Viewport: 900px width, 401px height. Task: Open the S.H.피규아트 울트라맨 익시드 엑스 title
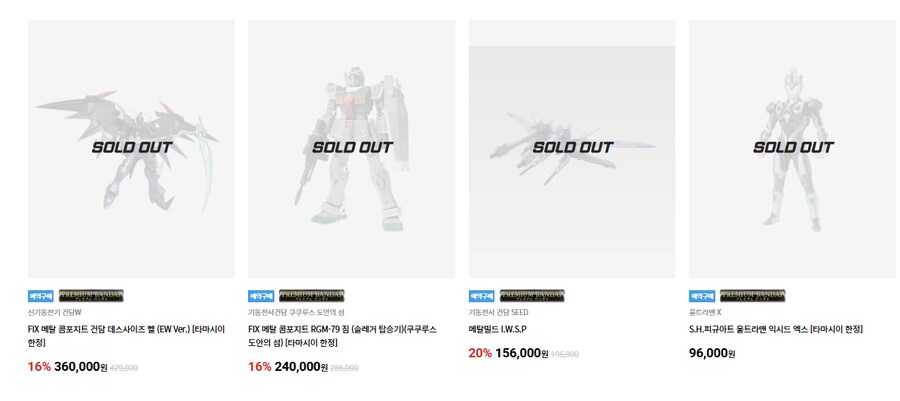pyautogui.click(x=776, y=329)
